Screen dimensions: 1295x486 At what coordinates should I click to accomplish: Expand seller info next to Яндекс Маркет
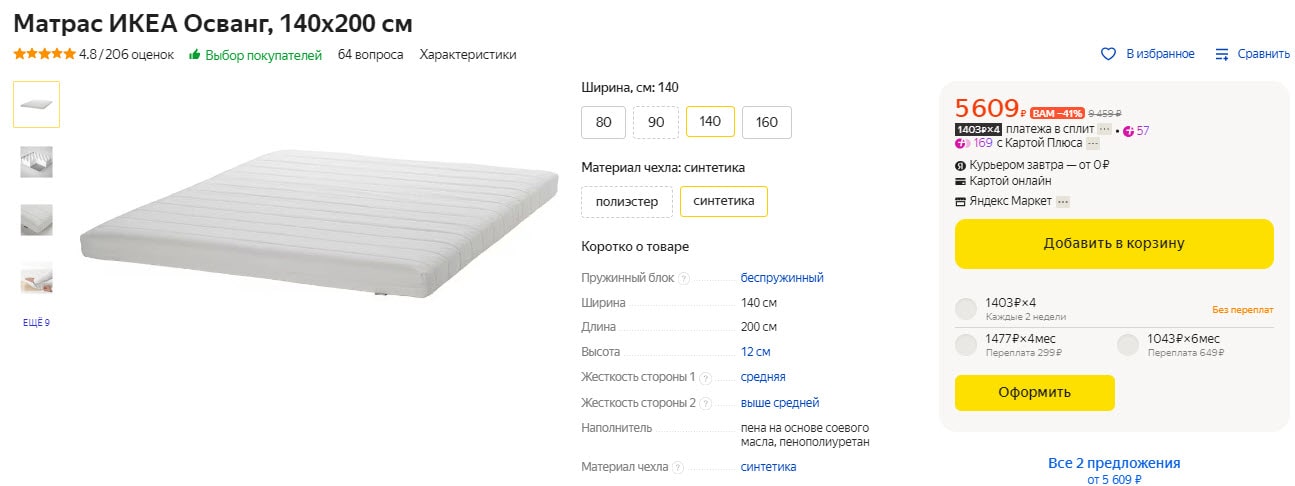tap(1062, 201)
